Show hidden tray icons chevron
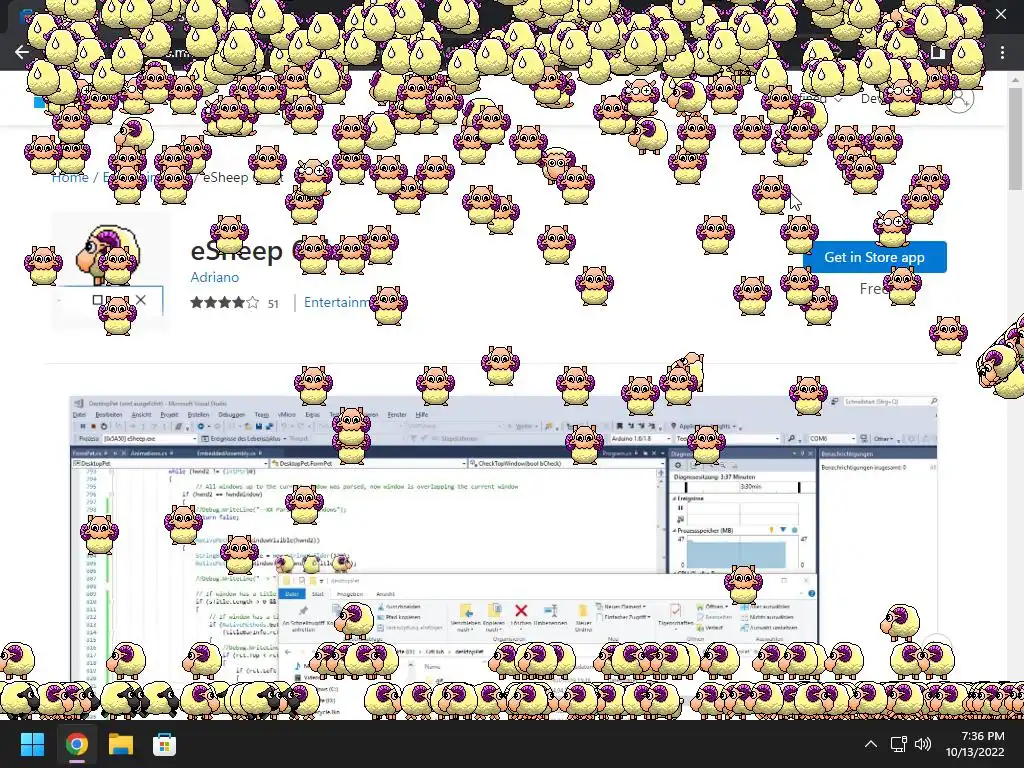 [871, 744]
